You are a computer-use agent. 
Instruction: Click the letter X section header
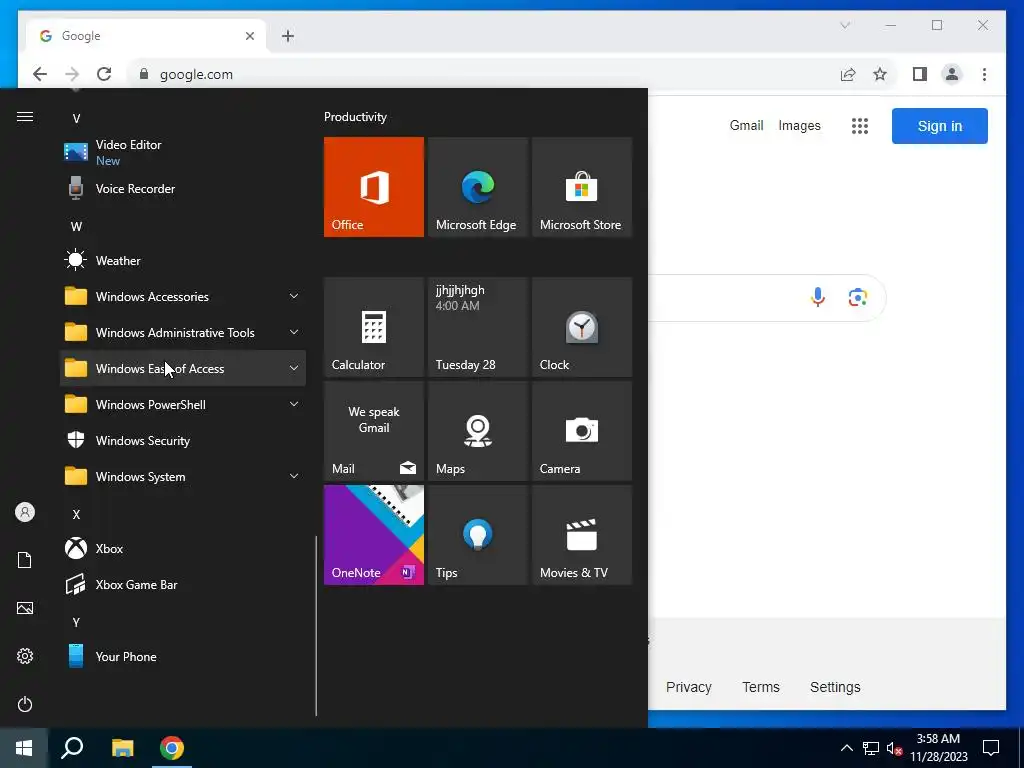(76, 515)
